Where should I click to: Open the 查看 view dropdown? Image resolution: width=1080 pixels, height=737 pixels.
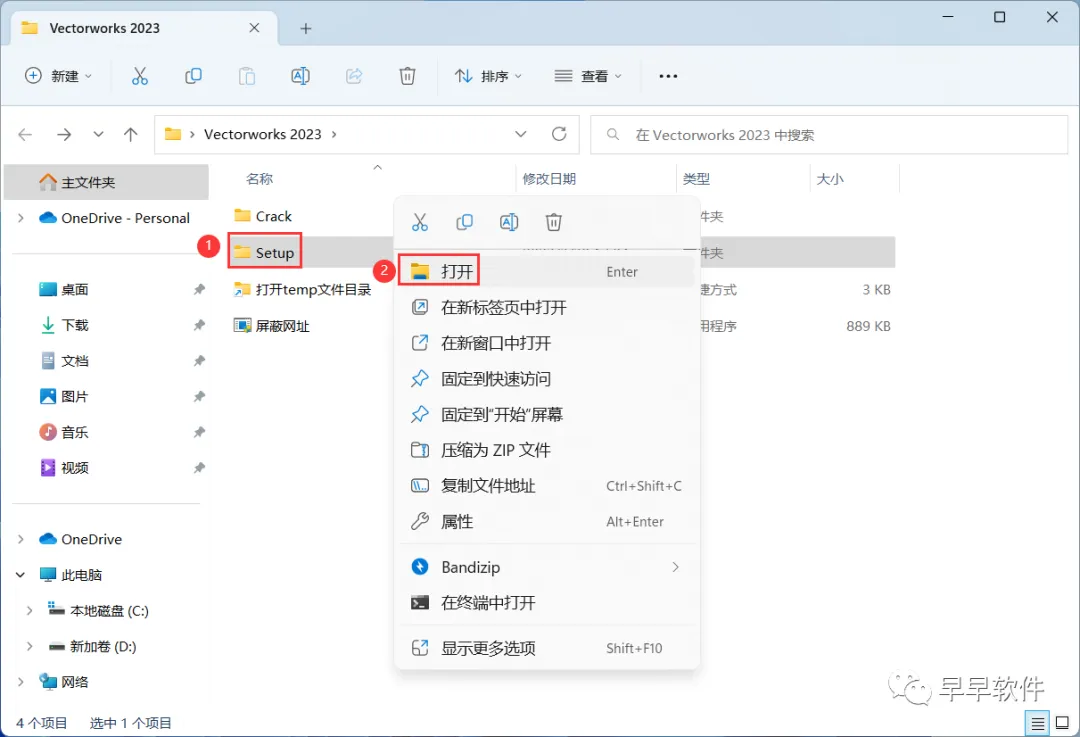tap(588, 76)
